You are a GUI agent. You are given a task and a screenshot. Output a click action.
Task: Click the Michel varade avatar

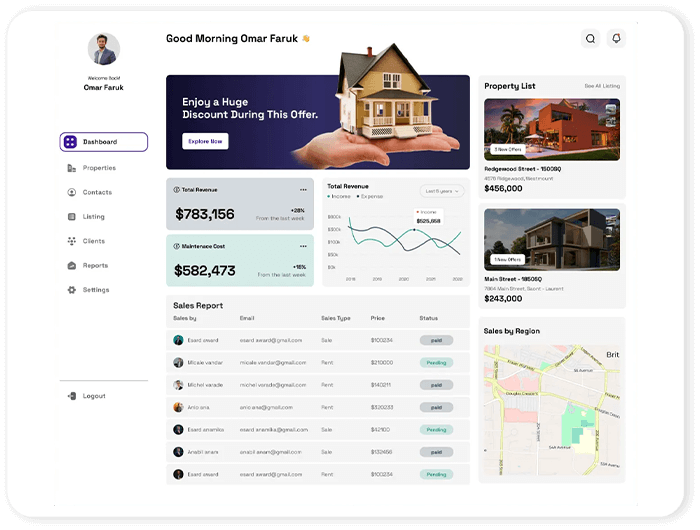click(x=178, y=385)
